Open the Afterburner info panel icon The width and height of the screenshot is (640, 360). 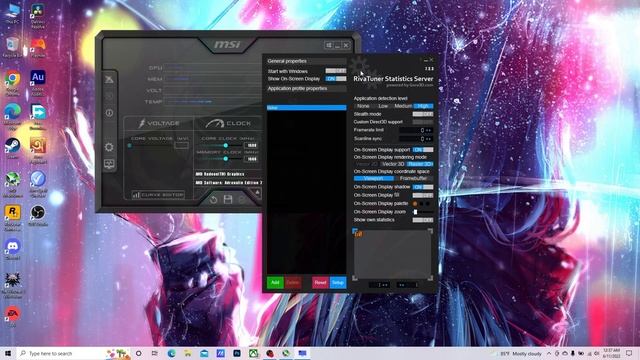(109, 113)
